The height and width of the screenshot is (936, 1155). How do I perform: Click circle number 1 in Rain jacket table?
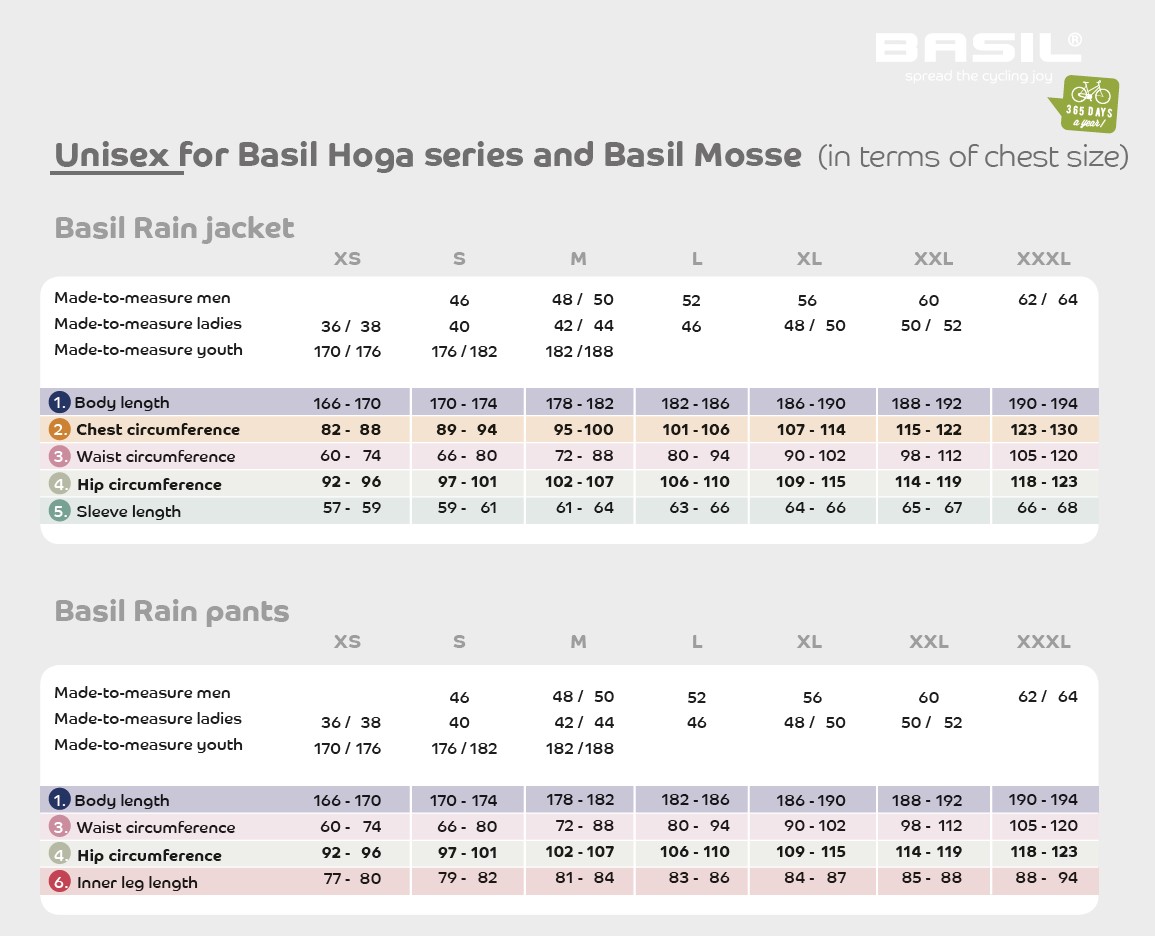click(60, 403)
